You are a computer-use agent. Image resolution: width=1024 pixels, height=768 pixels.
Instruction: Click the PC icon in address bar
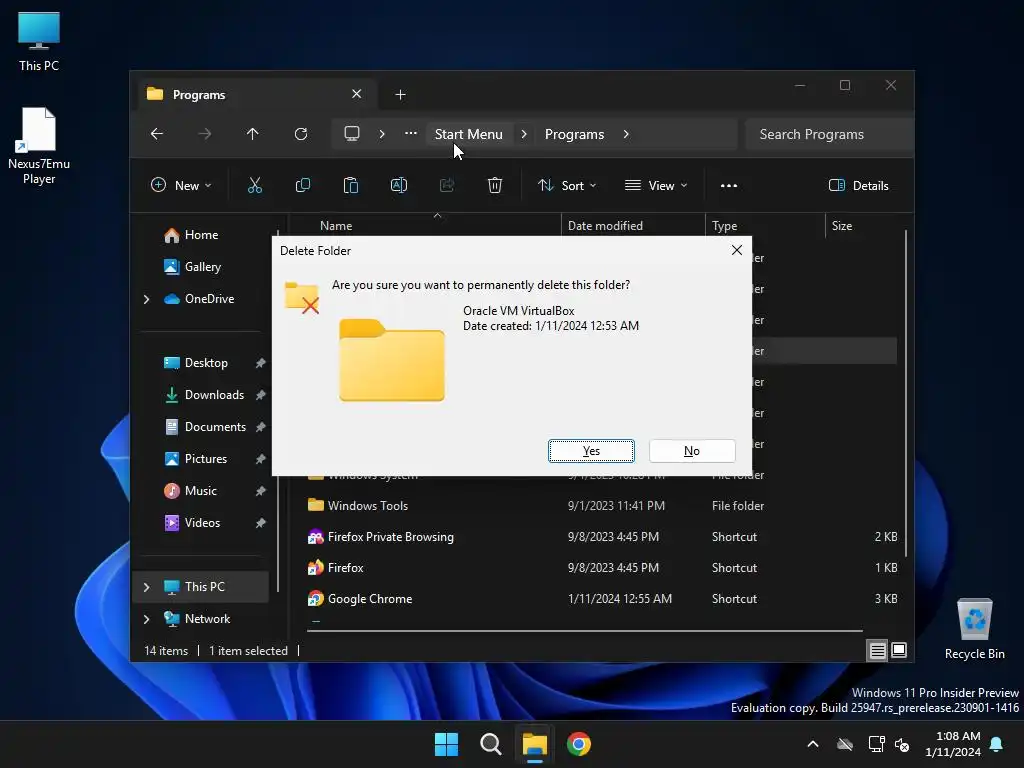(x=352, y=134)
